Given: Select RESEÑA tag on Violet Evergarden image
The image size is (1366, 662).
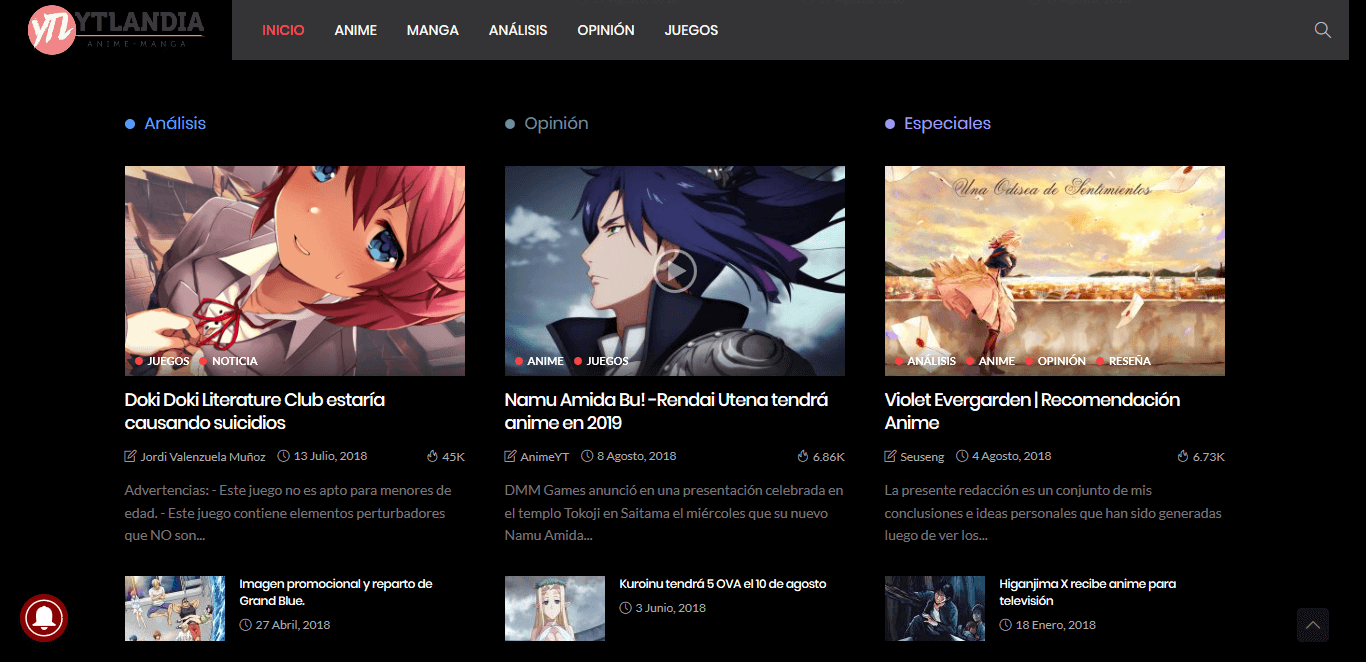Looking at the screenshot, I should tap(1130, 361).
